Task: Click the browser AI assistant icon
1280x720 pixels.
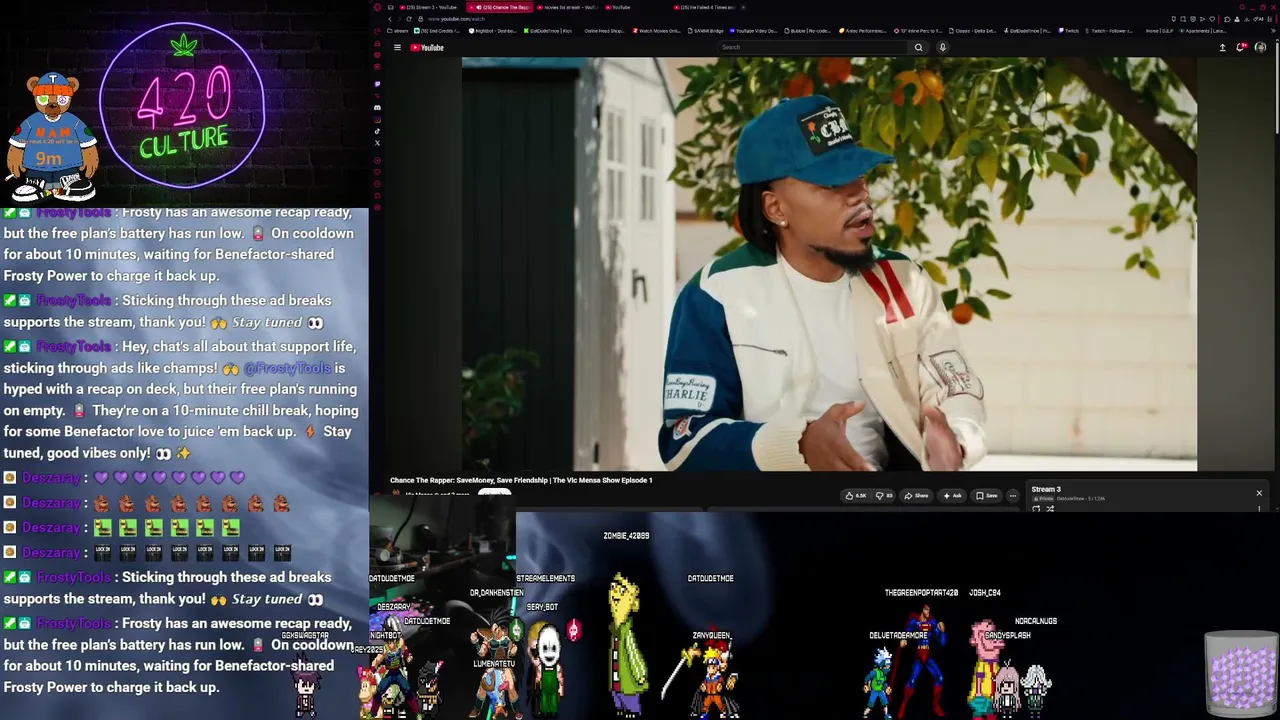Action: (x=1260, y=19)
